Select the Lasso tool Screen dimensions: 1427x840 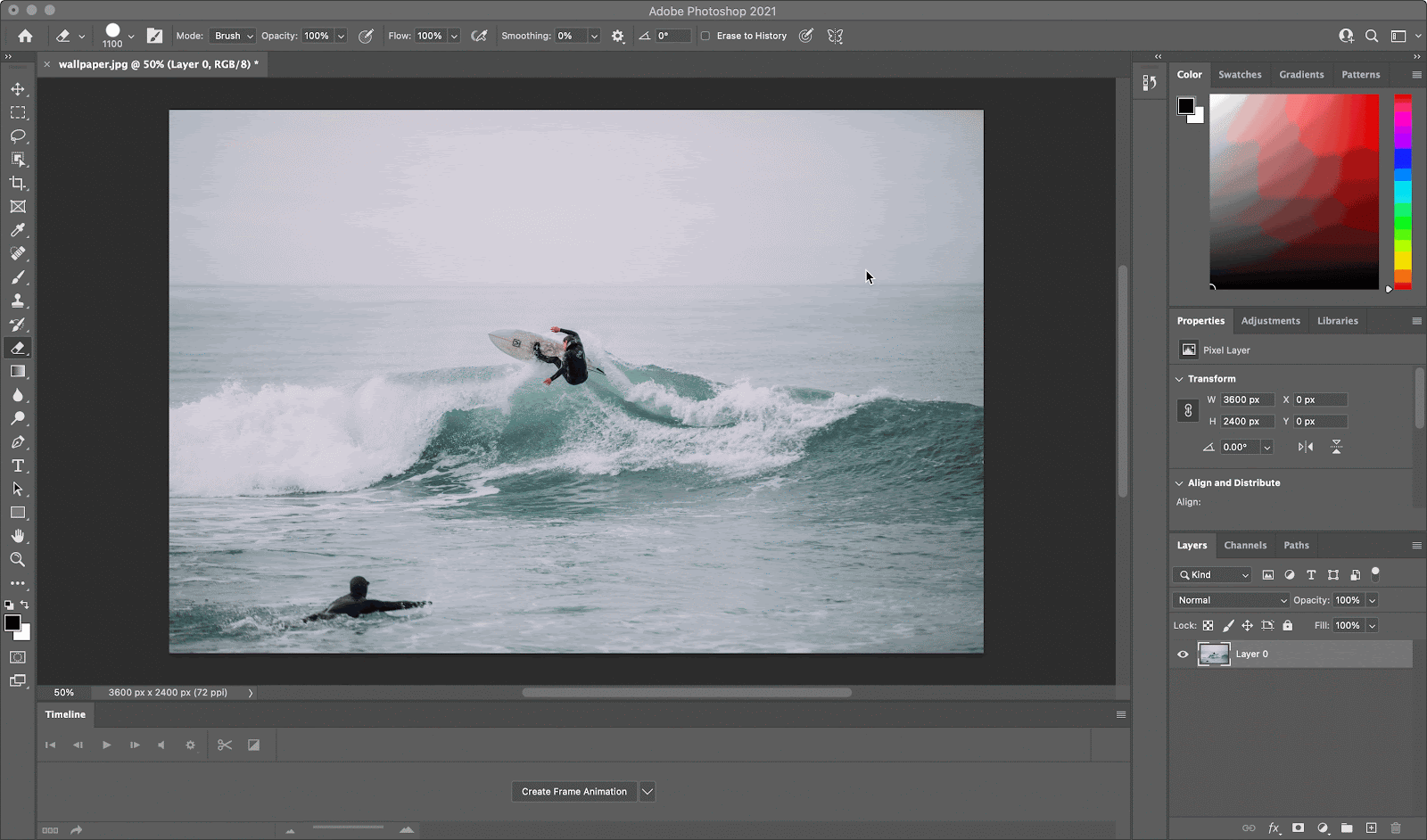[x=18, y=136]
